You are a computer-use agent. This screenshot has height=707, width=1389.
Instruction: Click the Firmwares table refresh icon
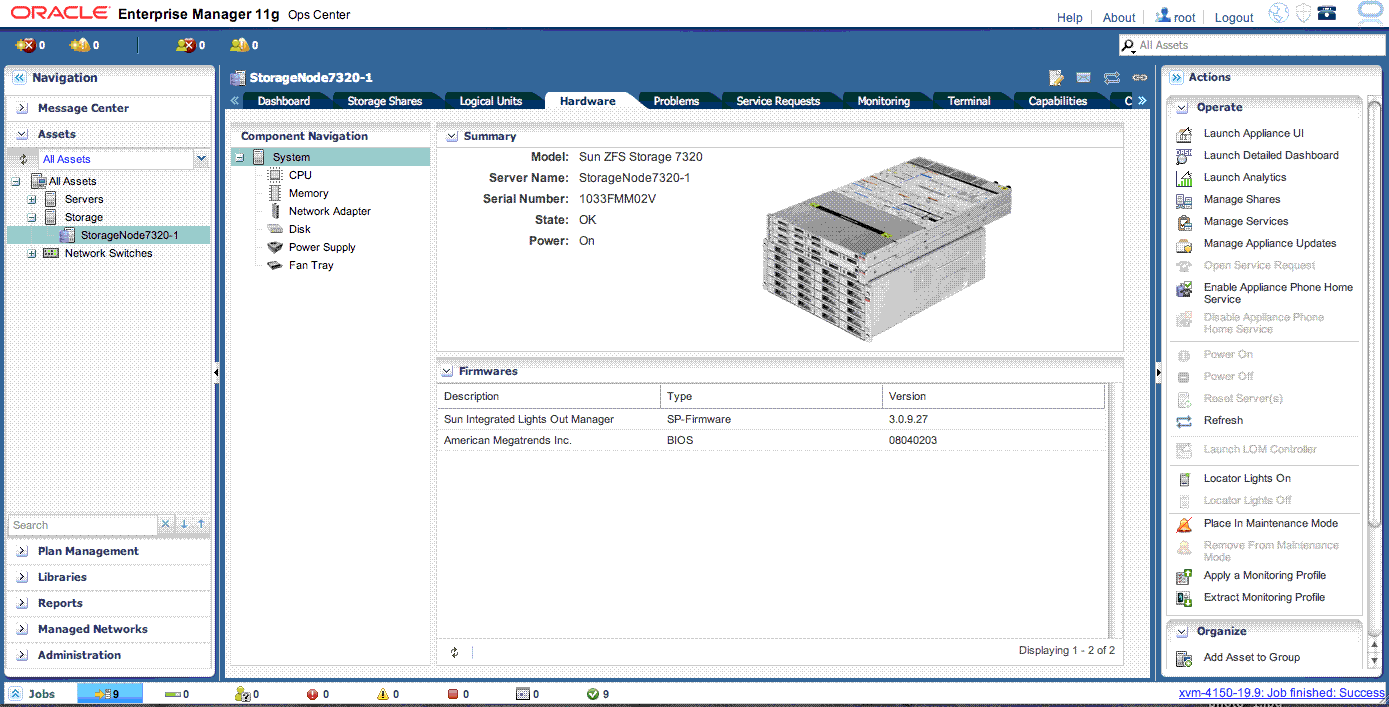454,652
